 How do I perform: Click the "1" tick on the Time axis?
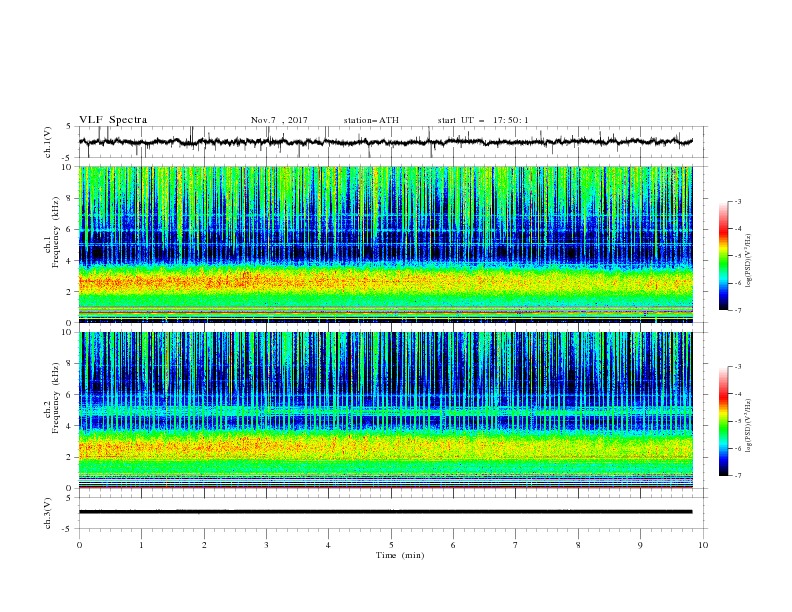tap(141, 545)
